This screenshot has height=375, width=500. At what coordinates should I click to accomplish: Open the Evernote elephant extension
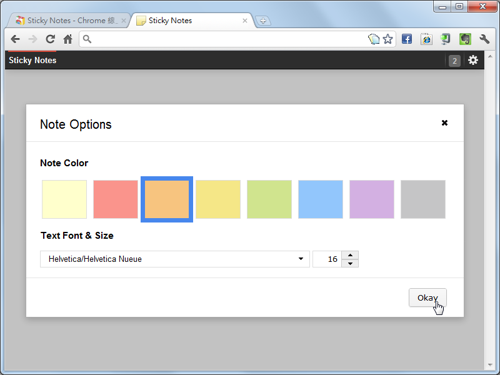point(465,39)
